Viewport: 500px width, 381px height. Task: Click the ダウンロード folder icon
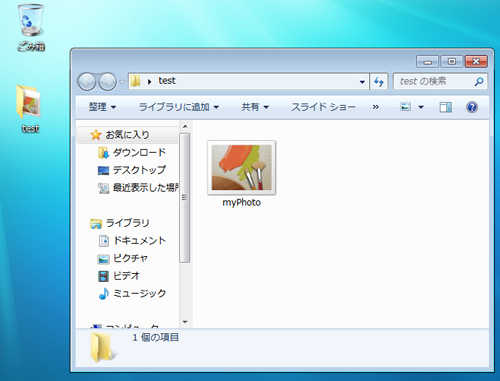[103, 153]
